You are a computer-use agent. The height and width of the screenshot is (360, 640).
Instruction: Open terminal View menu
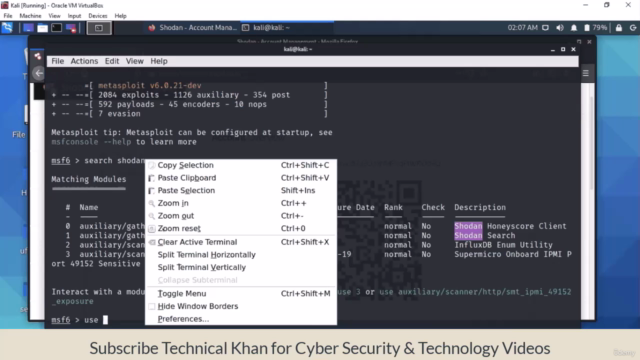pos(134,61)
